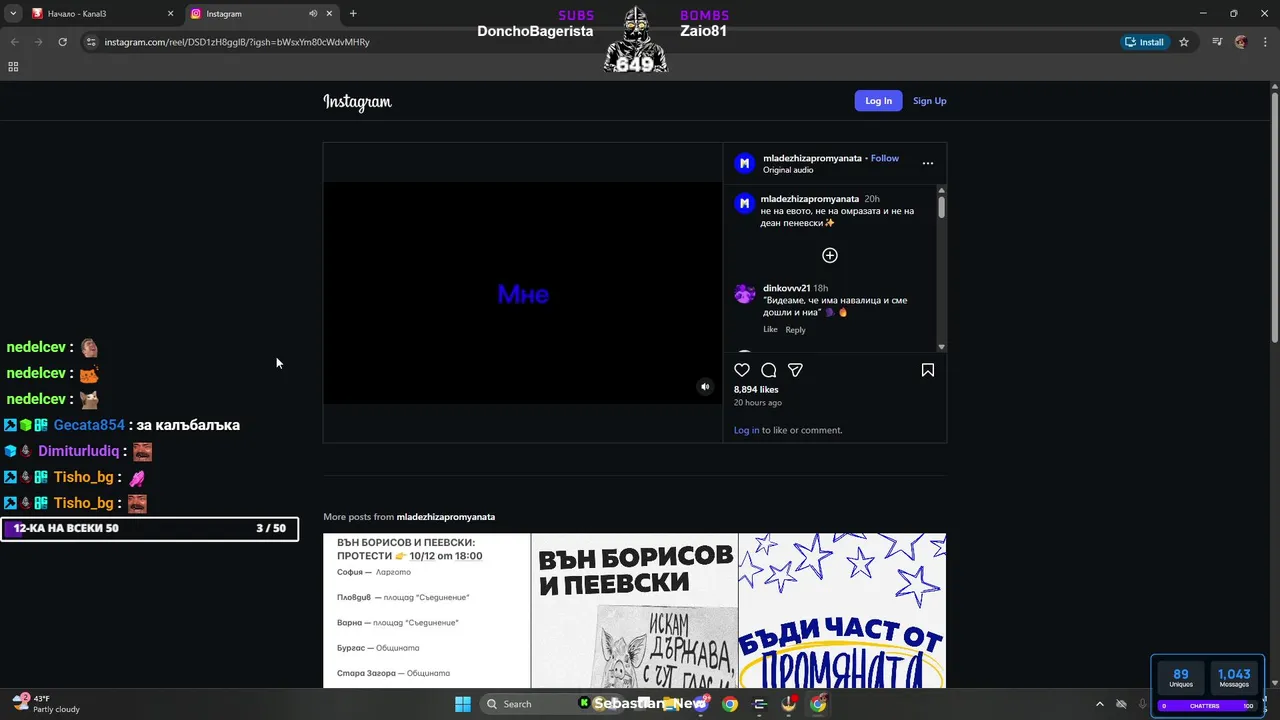The width and height of the screenshot is (1280, 720).
Task: Open the БЪДИ ЧАСТ ОТ ПРОМЯНАТА thumbnail
Action: [842, 610]
